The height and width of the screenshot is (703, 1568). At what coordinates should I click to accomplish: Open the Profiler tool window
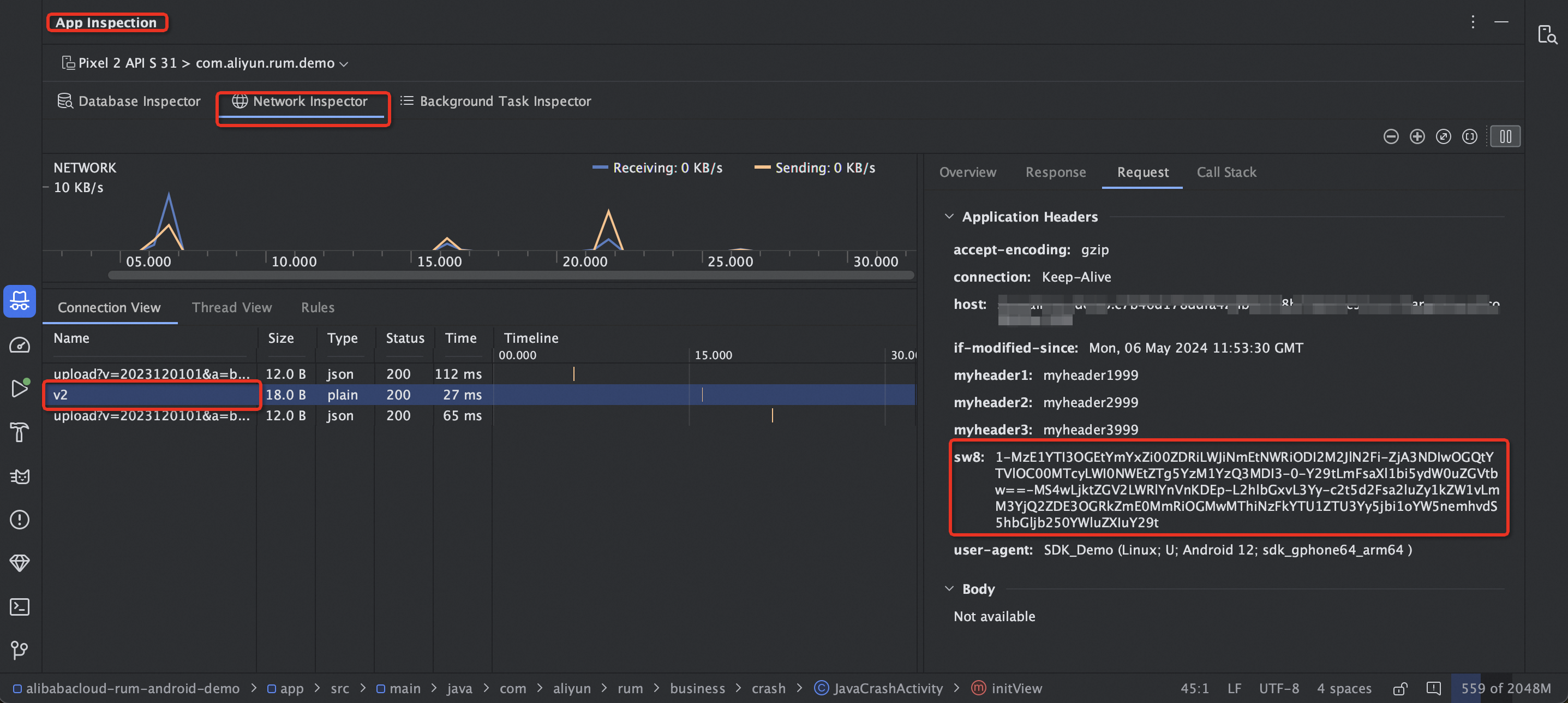point(20,344)
